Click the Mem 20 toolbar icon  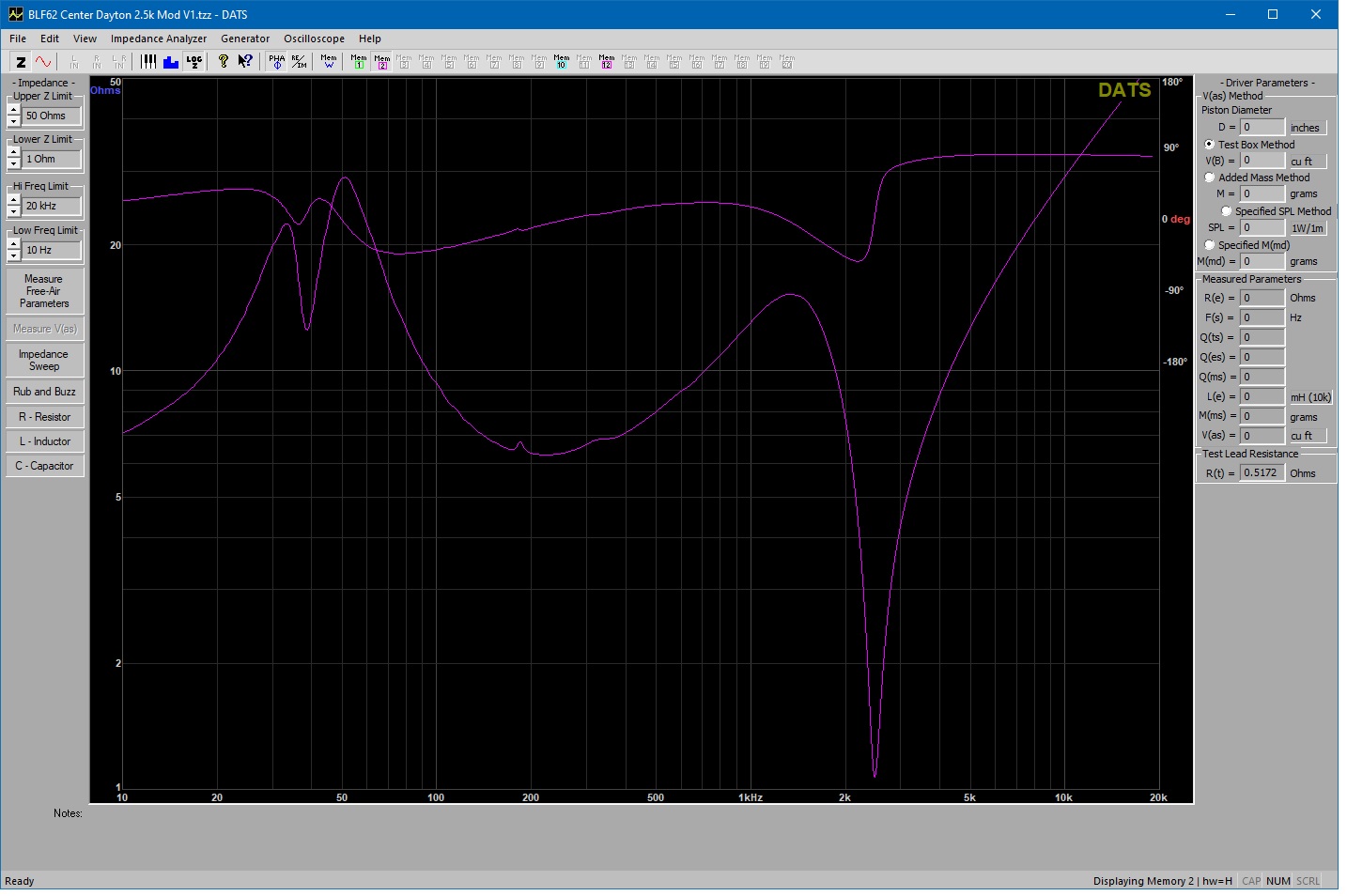(x=787, y=62)
